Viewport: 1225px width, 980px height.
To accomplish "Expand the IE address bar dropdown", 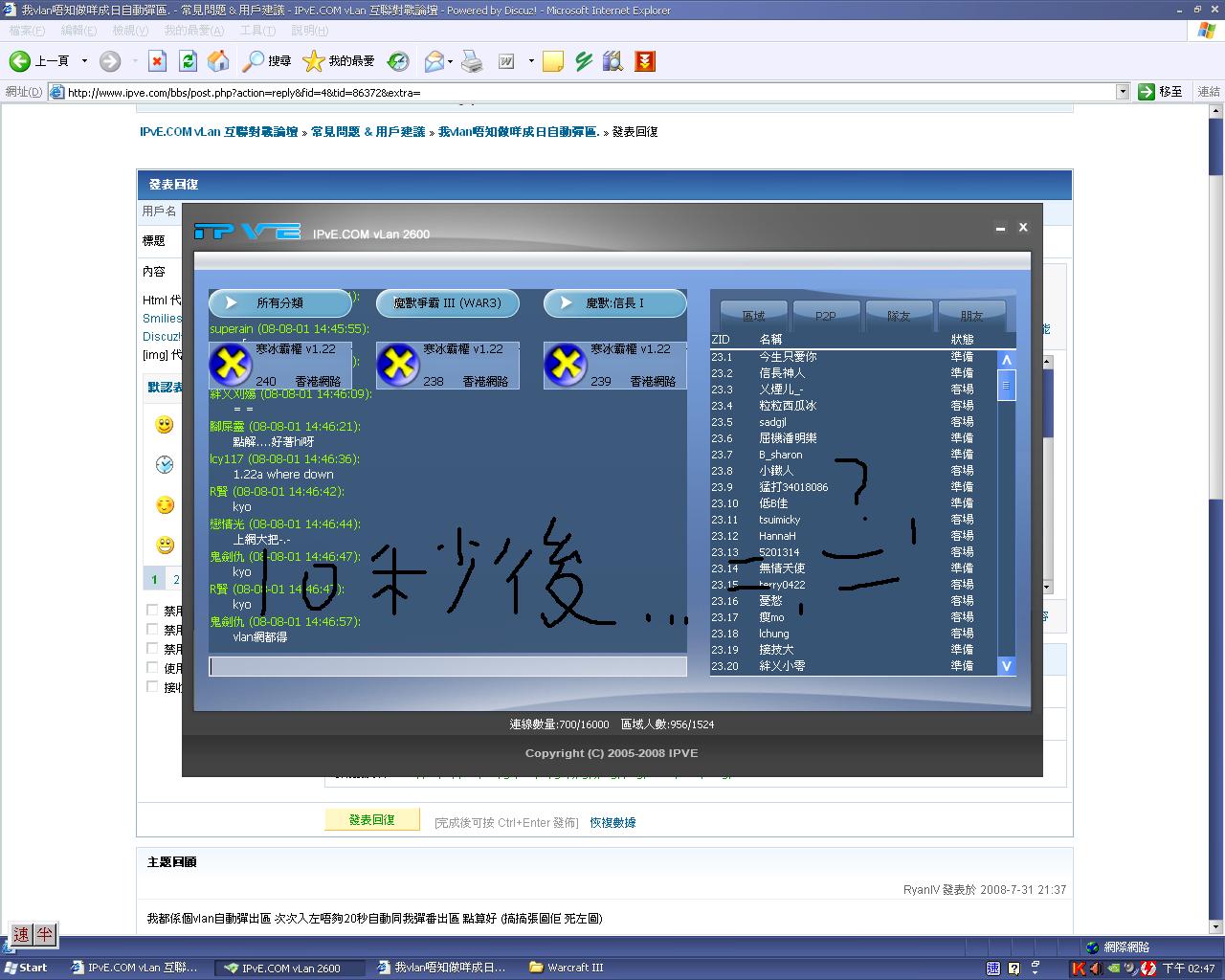I will (1123, 92).
